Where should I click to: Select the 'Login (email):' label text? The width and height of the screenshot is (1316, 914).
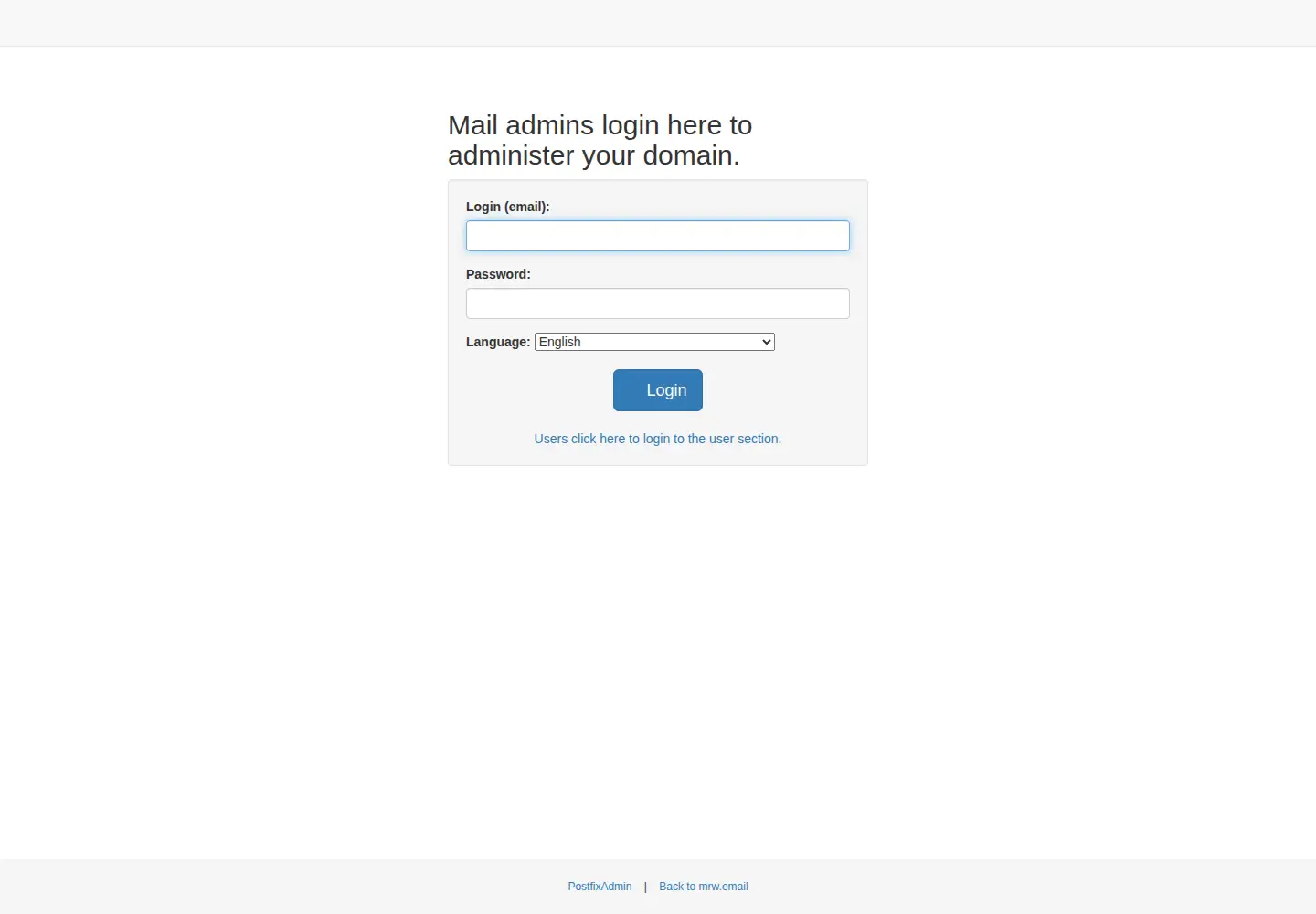508,207
